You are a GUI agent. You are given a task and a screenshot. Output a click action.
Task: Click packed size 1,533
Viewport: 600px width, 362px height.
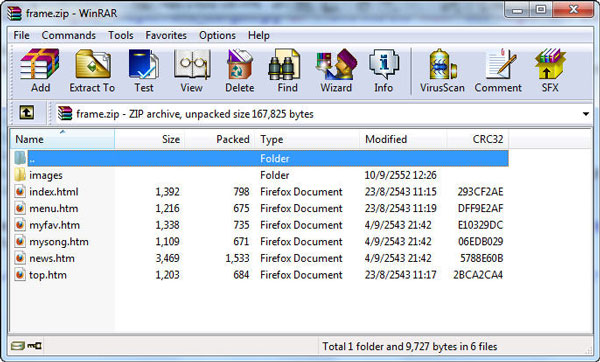tap(237, 258)
